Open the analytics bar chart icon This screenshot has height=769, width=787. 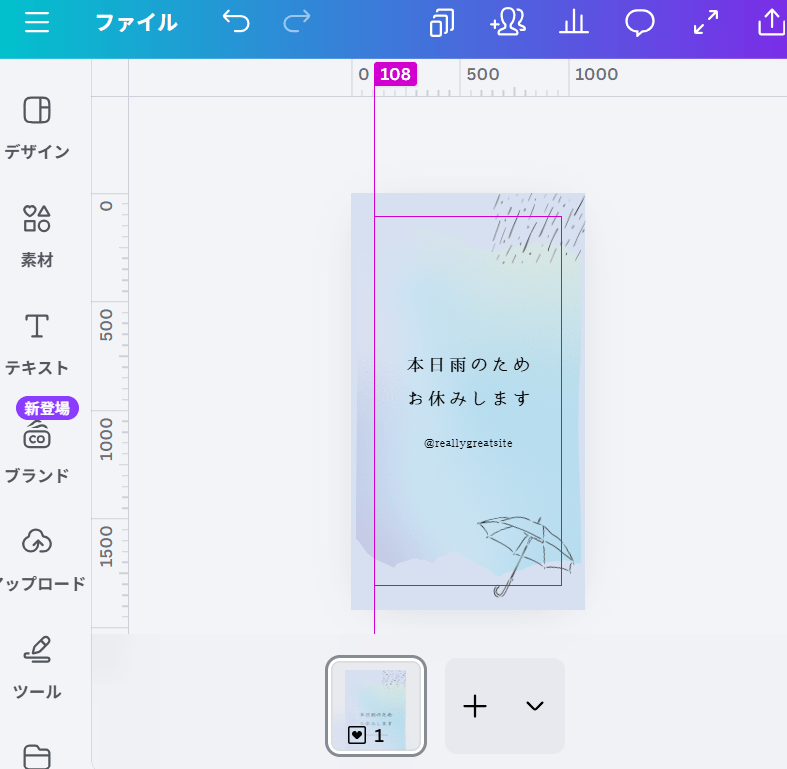(574, 23)
